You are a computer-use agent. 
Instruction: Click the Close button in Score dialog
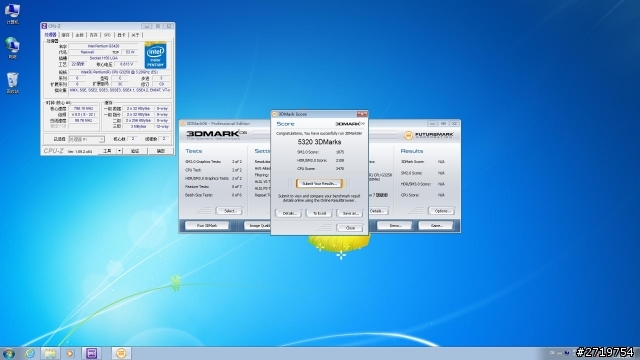350,228
